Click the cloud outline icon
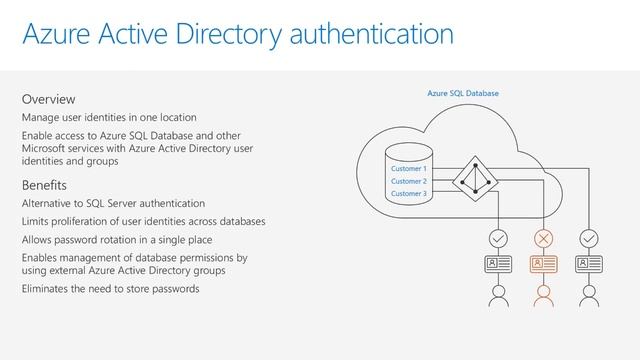The image size is (640, 360). 459,161
